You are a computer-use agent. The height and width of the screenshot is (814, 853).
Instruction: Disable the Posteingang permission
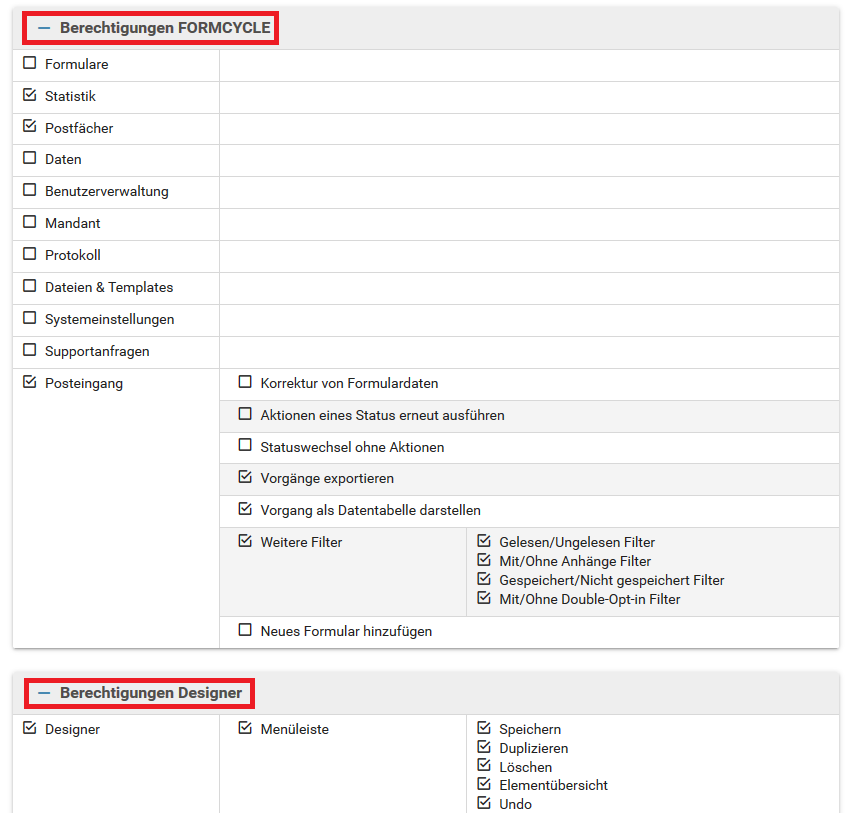coord(29,382)
